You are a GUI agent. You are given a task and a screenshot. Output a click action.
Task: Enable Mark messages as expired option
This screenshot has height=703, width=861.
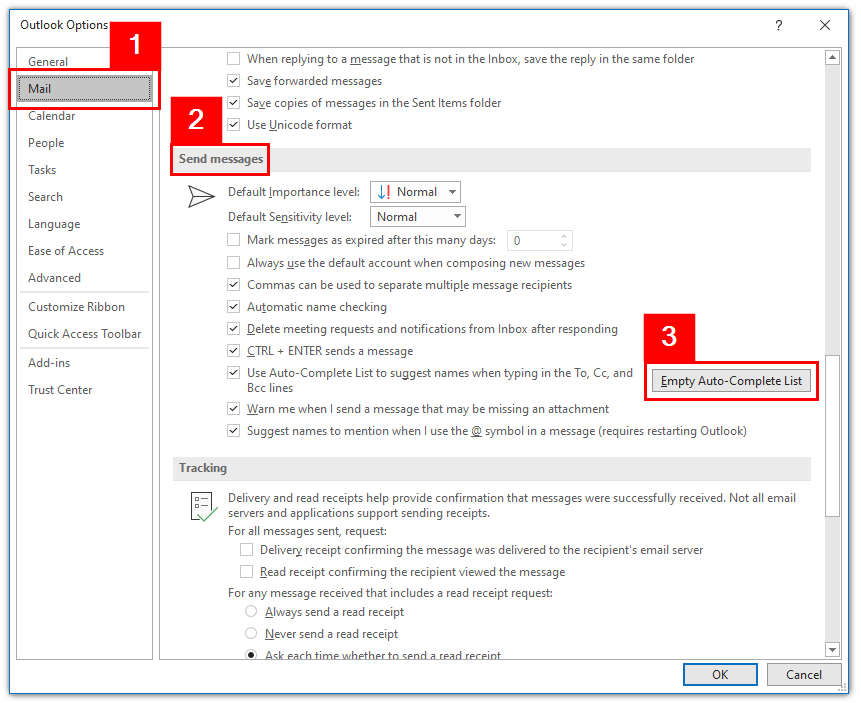click(233, 240)
